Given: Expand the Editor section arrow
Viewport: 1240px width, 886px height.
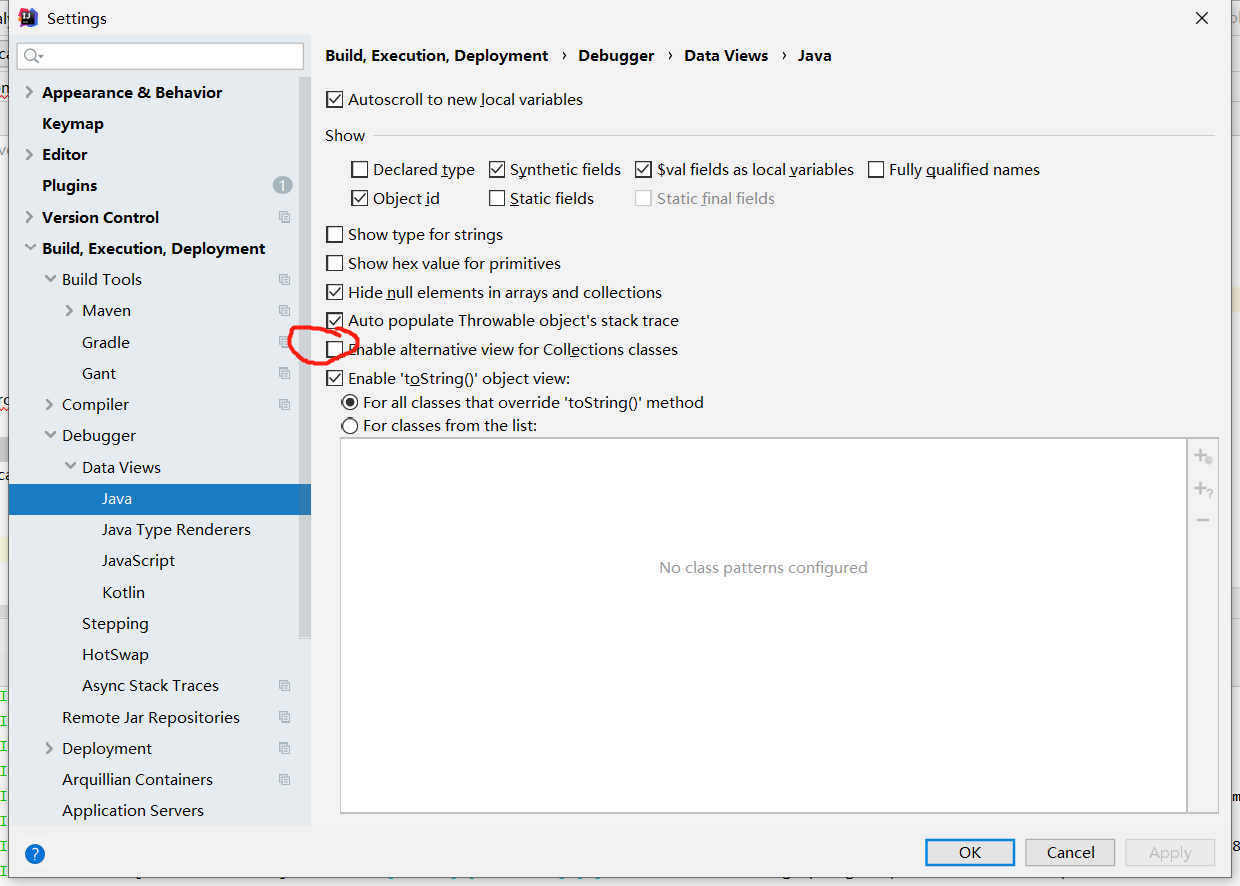Looking at the screenshot, I should pyautogui.click(x=29, y=155).
